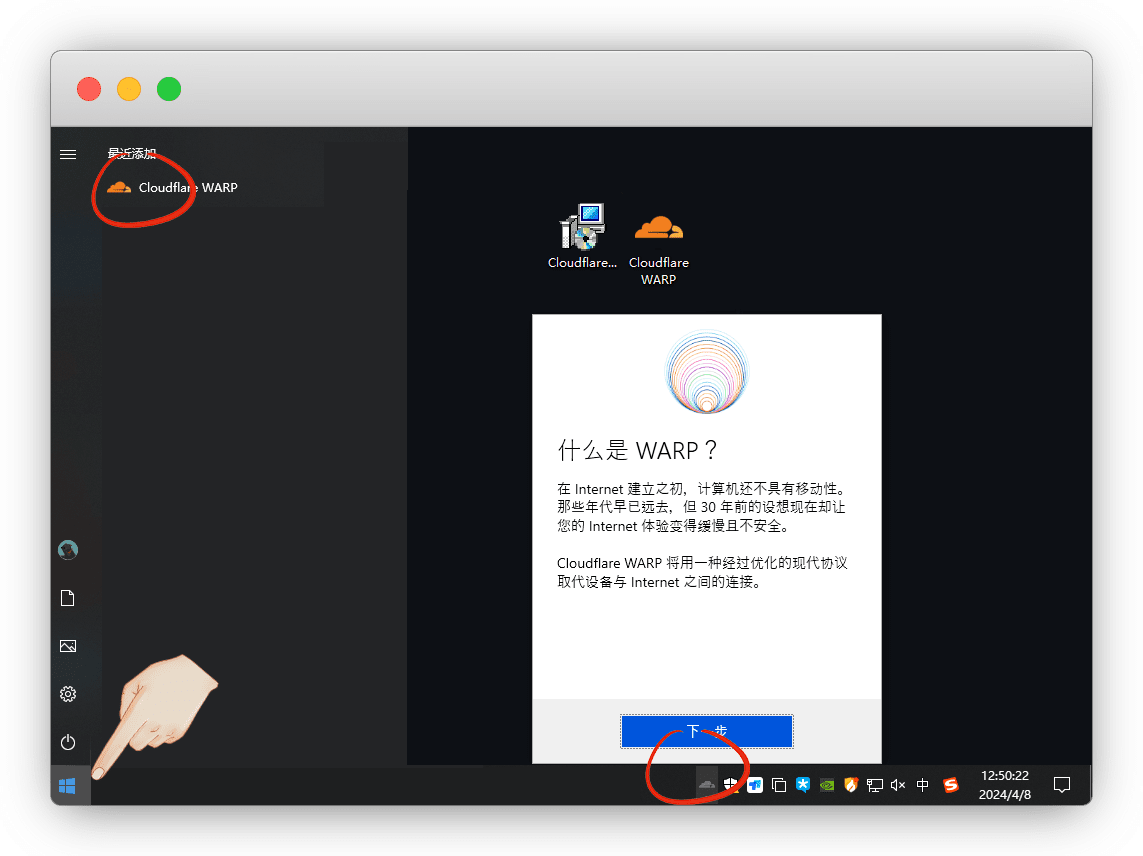1143x856 pixels.
Task: Open the user account avatar in Start menu
Action: [x=68, y=550]
